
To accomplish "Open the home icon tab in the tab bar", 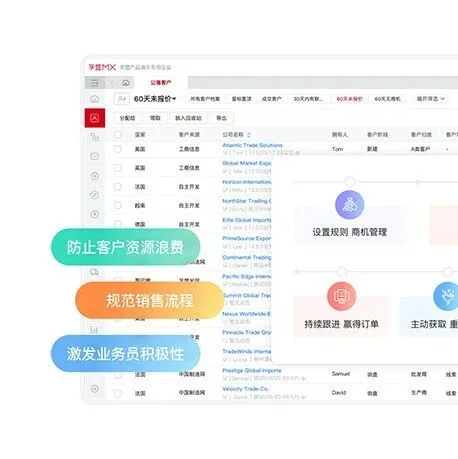I will pyautogui.click(x=125, y=82).
